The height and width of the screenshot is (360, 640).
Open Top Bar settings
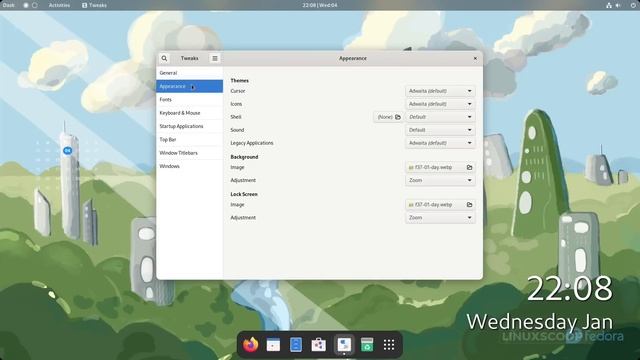coord(189,140)
